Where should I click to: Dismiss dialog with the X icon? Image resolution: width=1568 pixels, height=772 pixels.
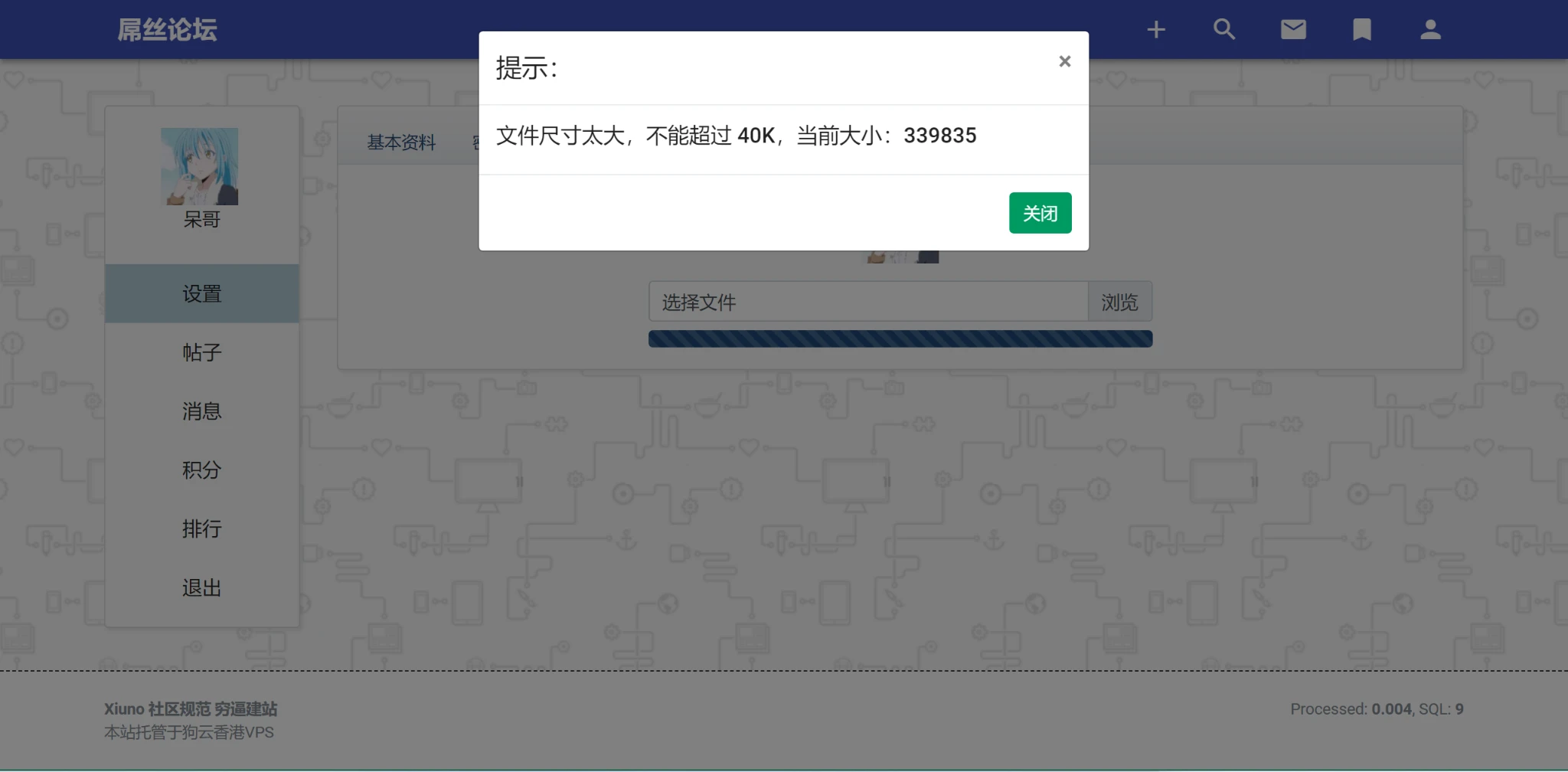1064,61
